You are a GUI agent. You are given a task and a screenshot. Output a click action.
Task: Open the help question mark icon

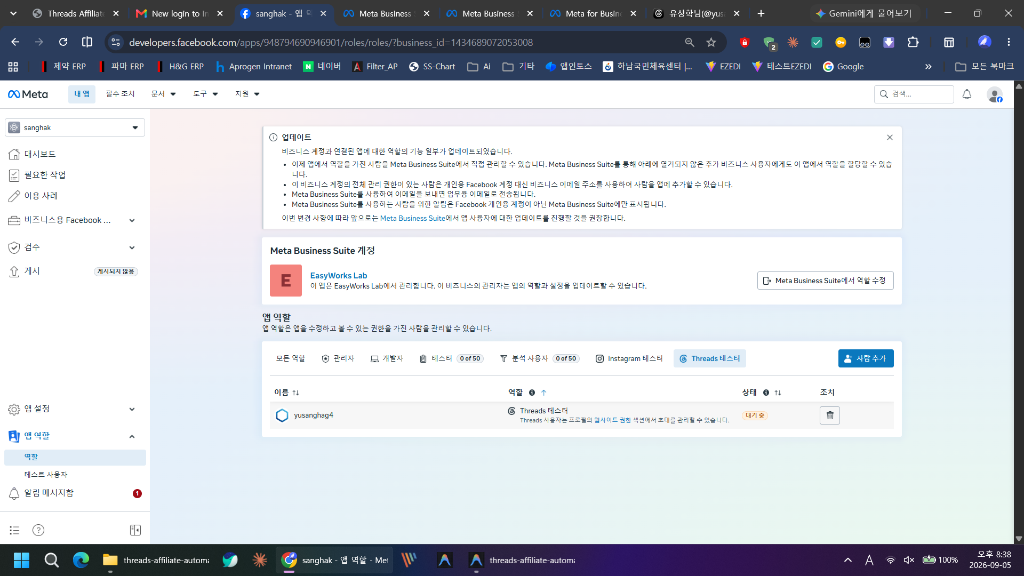tap(39, 530)
